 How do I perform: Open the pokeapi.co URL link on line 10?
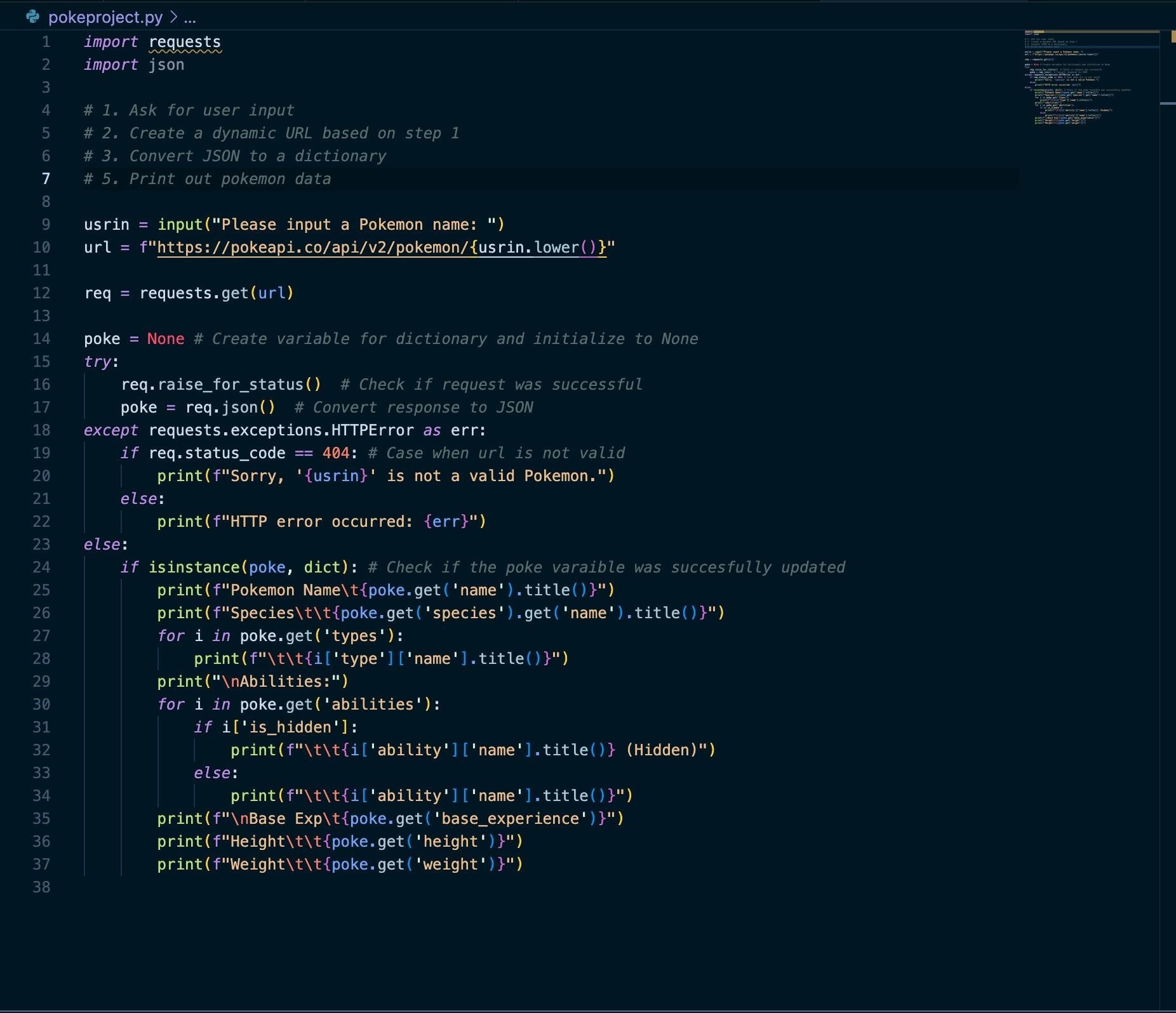(382, 248)
